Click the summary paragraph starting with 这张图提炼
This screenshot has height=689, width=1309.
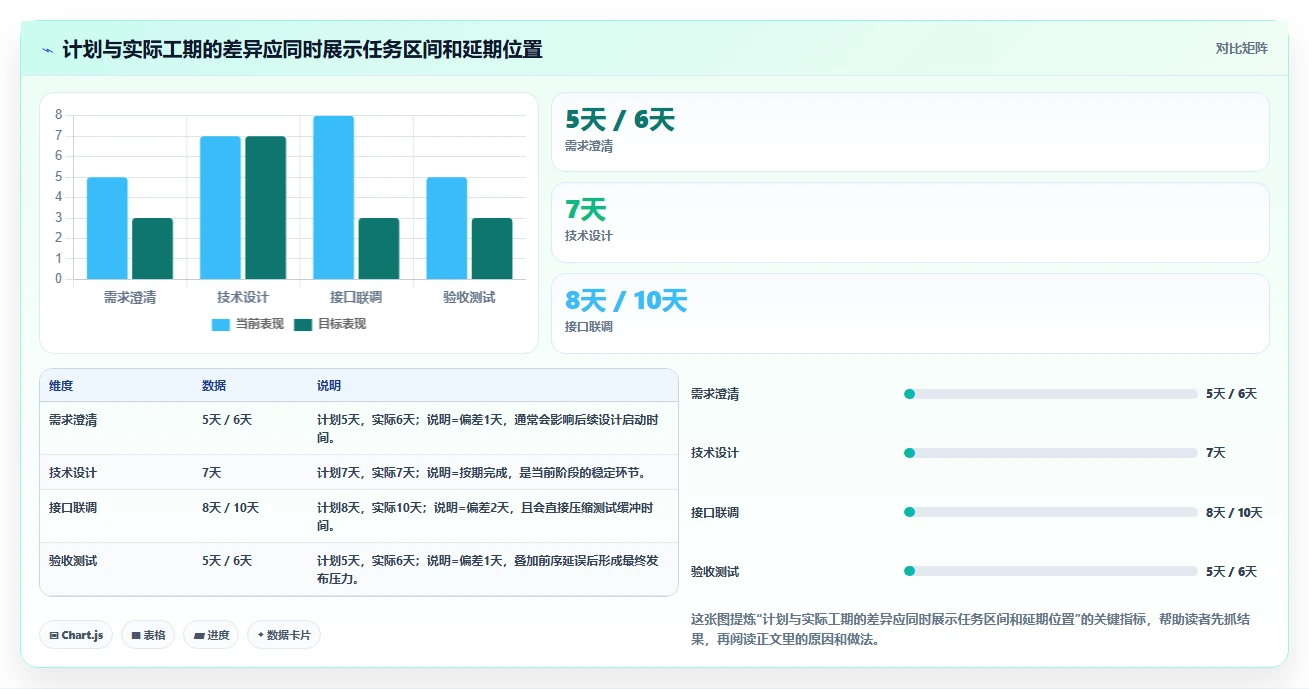(970, 629)
